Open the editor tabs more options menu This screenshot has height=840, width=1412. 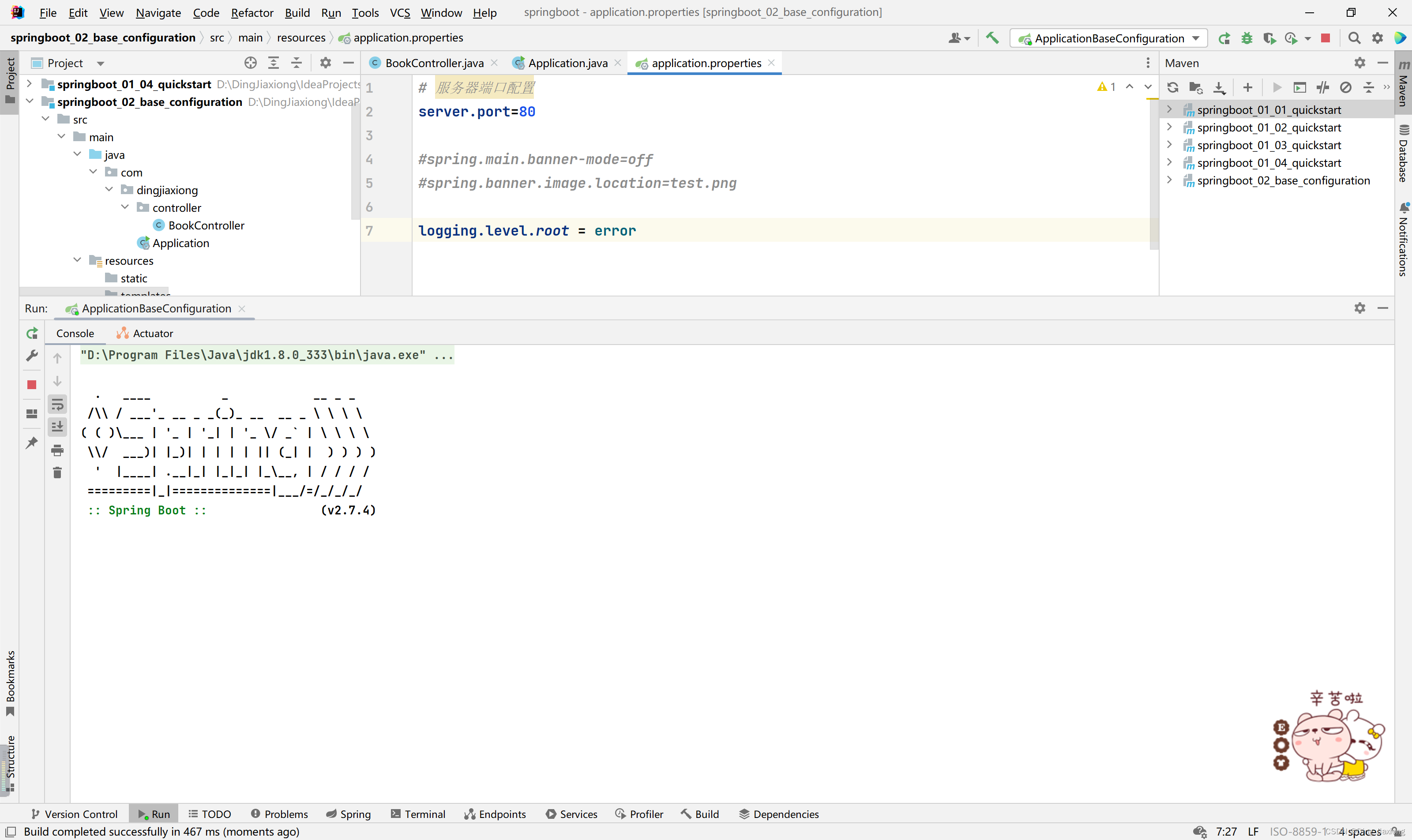[x=1148, y=63]
